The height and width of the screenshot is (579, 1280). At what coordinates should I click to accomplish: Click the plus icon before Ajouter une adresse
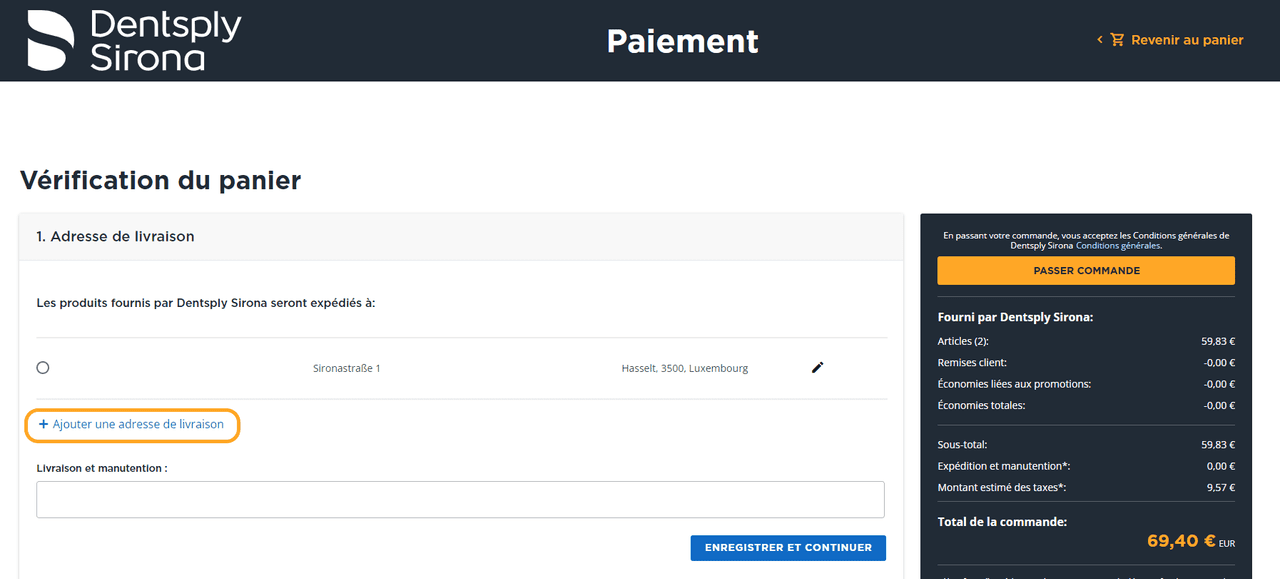(43, 424)
